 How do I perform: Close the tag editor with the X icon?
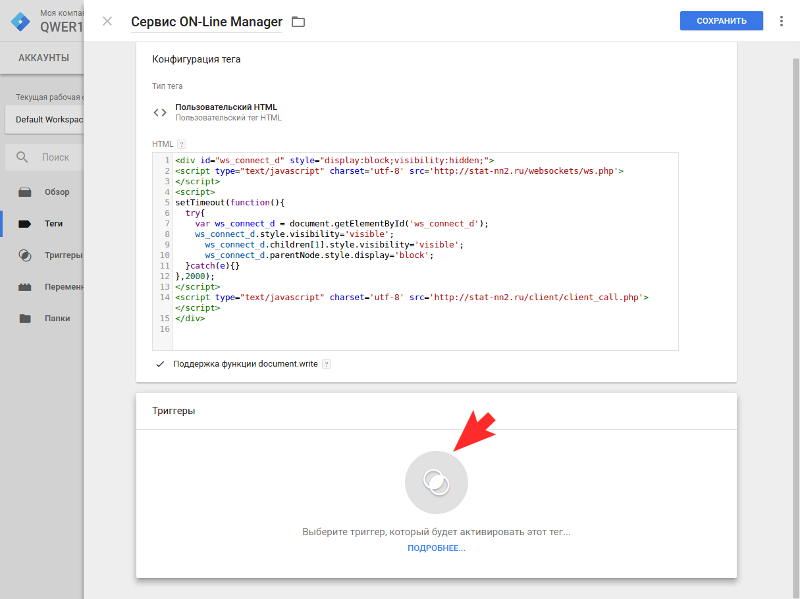pyautogui.click(x=107, y=21)
